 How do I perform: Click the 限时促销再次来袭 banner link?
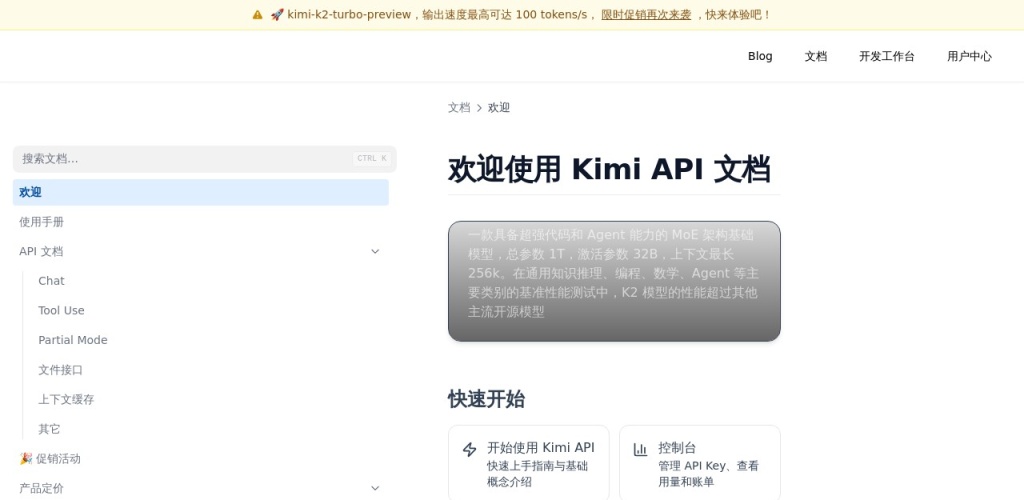(646, 15)
